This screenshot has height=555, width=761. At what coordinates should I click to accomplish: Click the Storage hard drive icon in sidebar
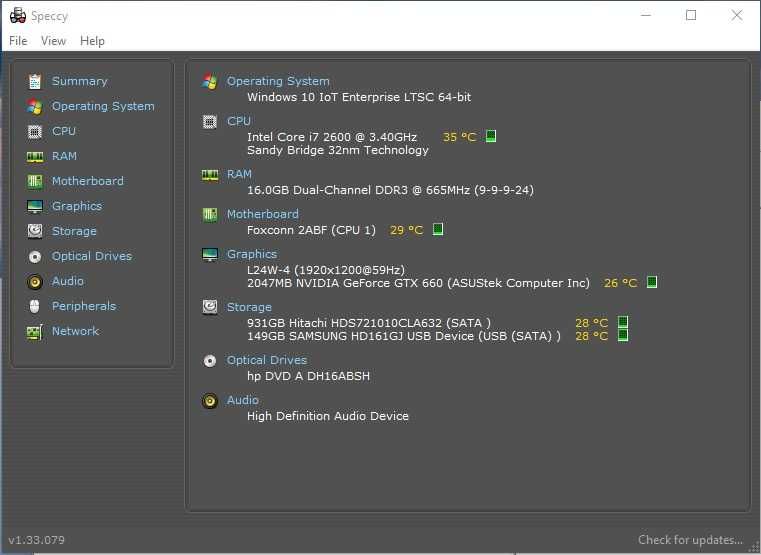34,231
